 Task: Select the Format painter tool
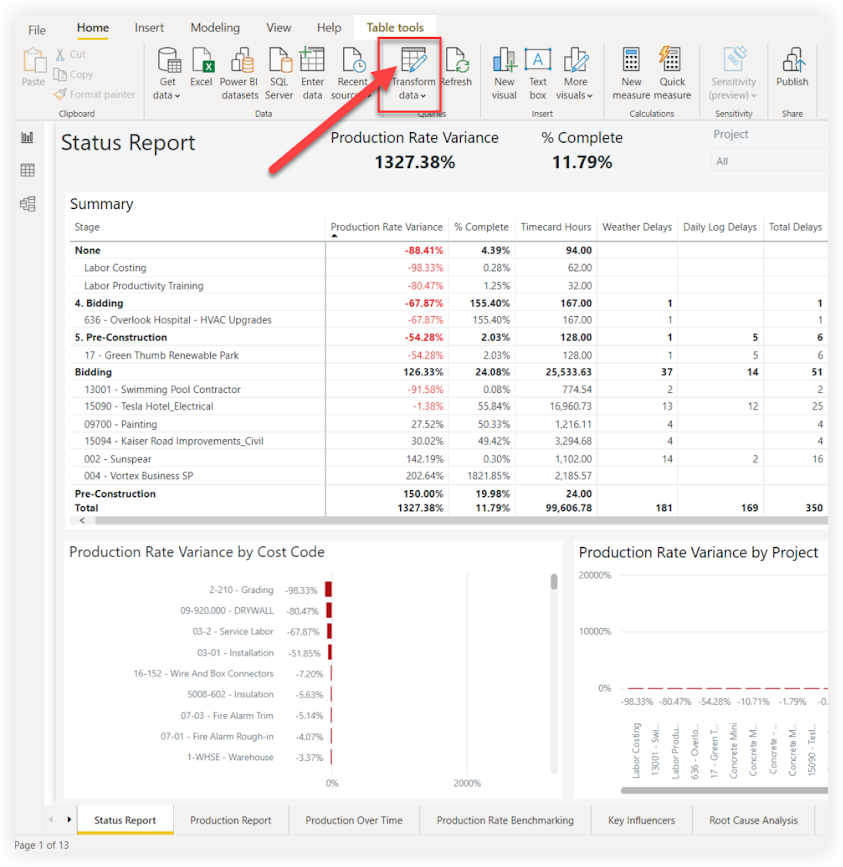click(95, 95)
